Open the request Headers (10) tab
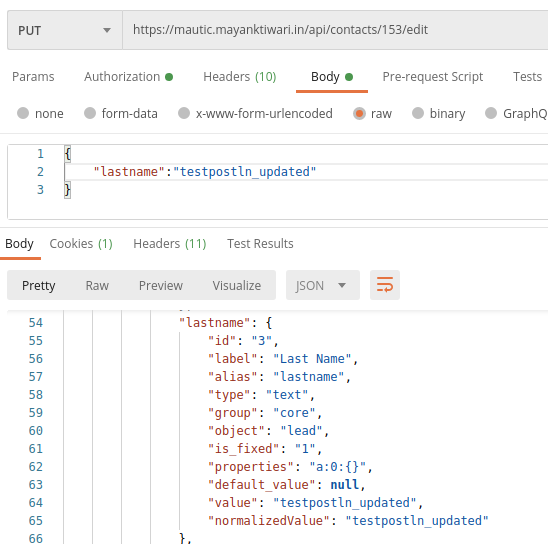The image size is (548, 544). (240, 77)
